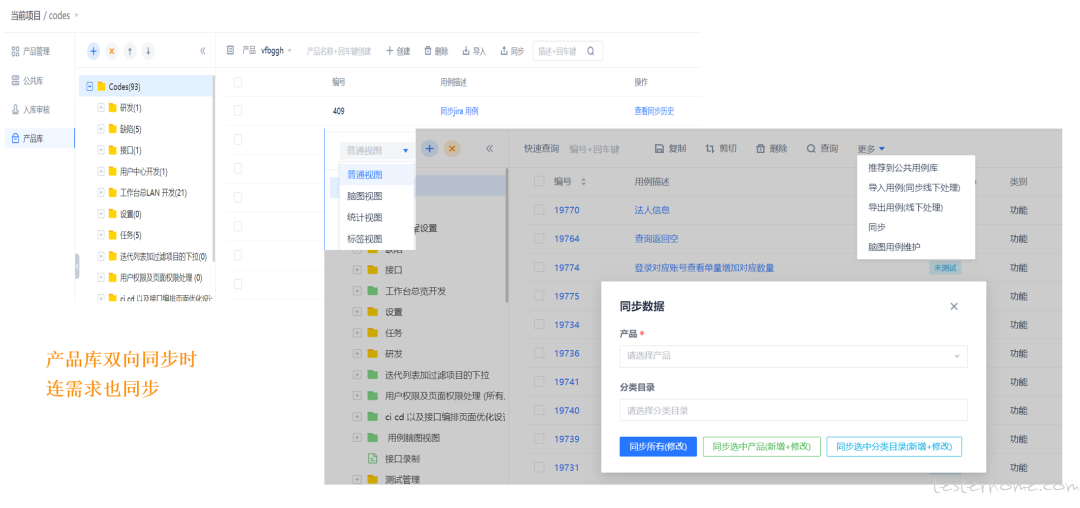Expand the 工作台总览开发 folder
The width and height of the screenshot is (1080, 508).
coord(357,290)
